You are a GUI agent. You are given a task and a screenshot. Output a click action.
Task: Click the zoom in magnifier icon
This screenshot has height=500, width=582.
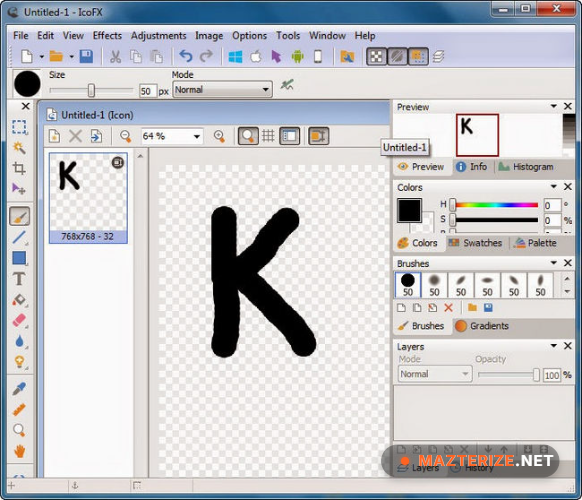[x=219, y=136]
